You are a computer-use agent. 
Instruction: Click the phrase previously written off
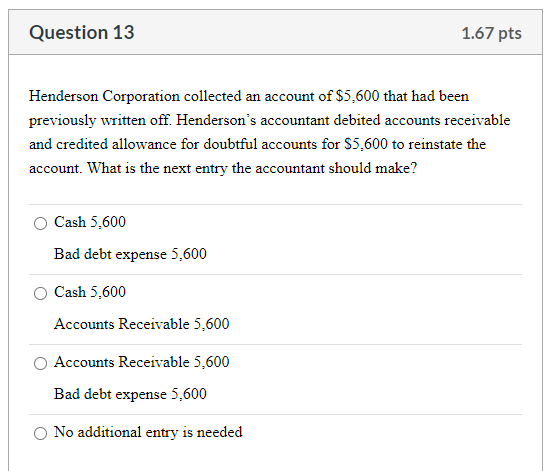100,120
